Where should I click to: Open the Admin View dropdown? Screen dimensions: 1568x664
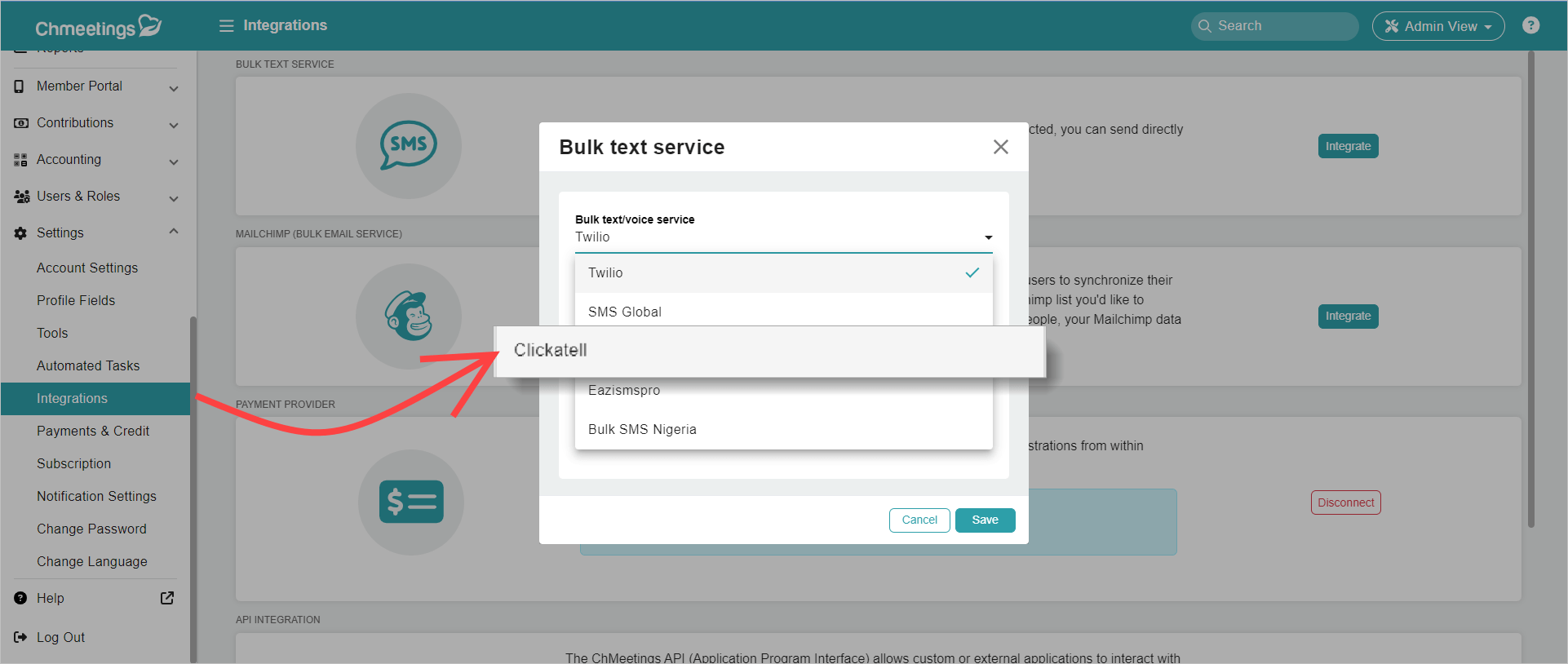pyautogui.click(x=1438, y=26)
